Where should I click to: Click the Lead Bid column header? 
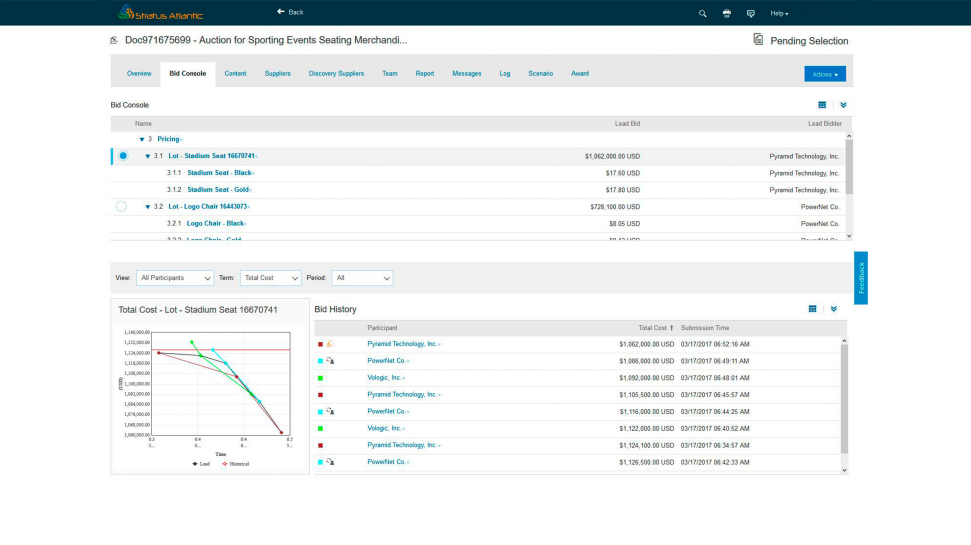627,124
